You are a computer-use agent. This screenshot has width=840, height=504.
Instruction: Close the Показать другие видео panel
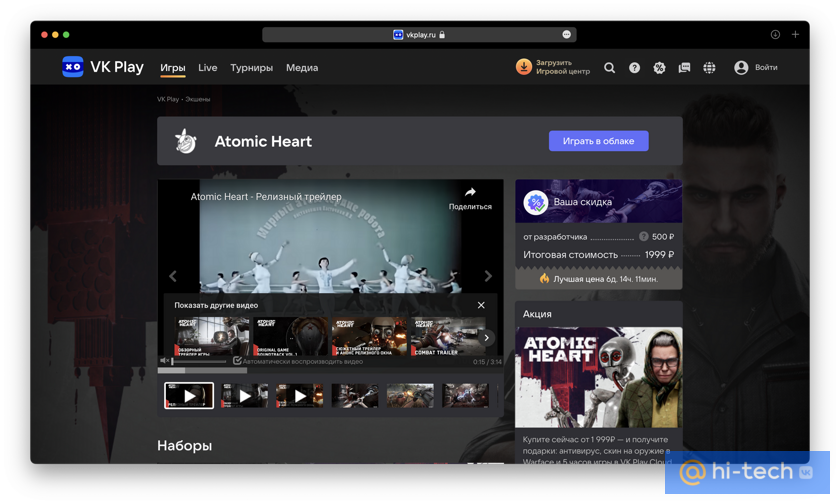point(481,305)
